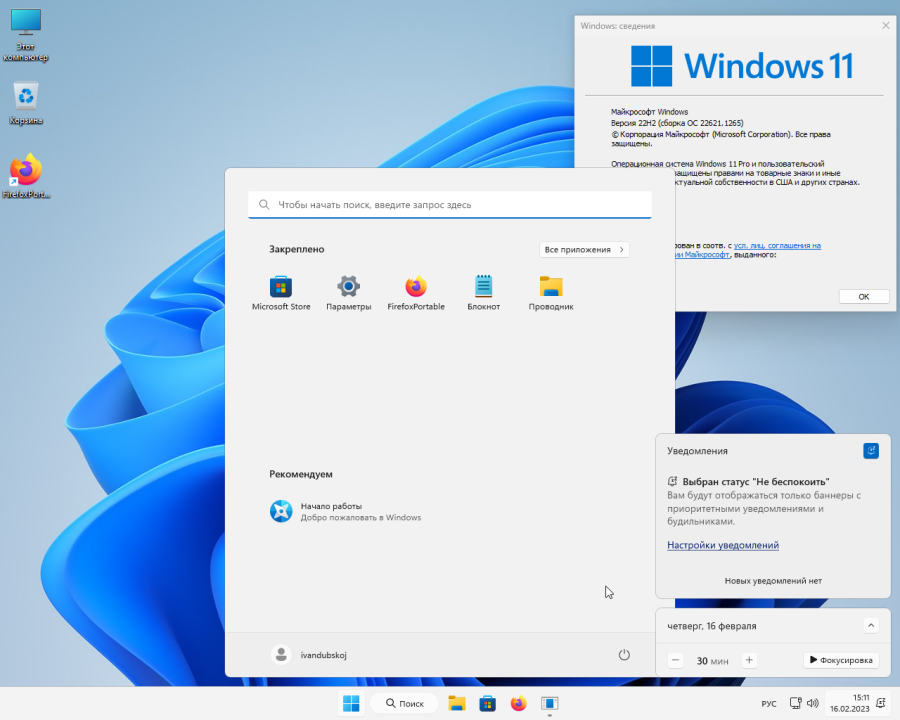The image size is (900, 720).
Task: Decrease focus time with minus button
Action: point(676,660)
